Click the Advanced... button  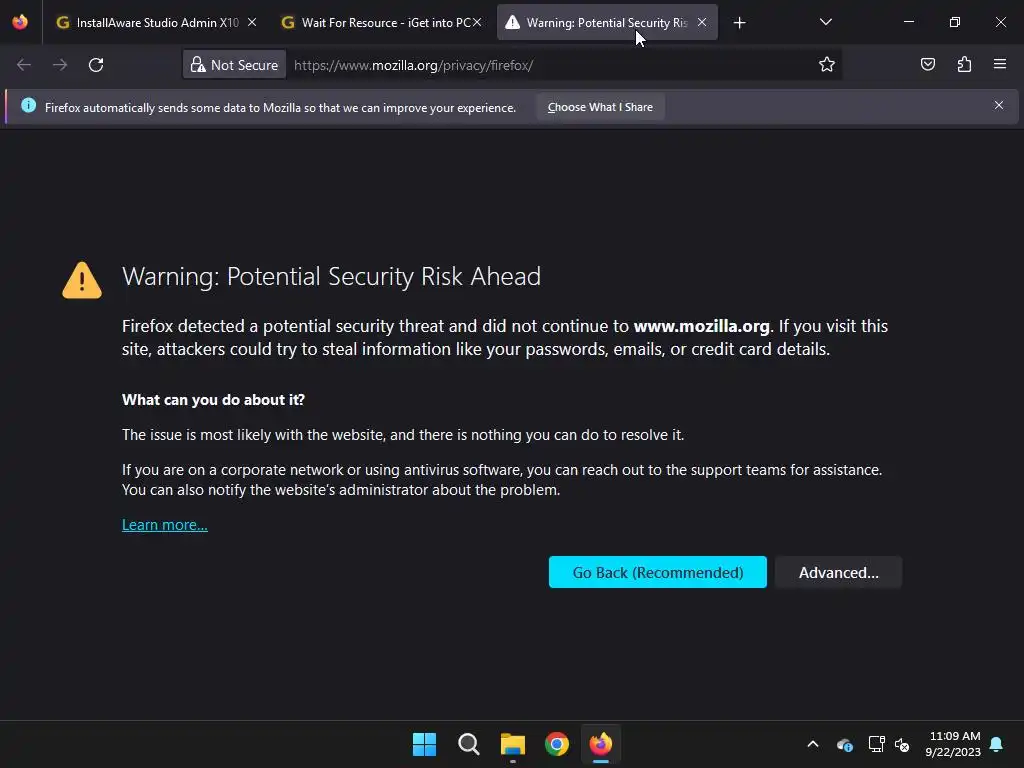pos(839,572)
